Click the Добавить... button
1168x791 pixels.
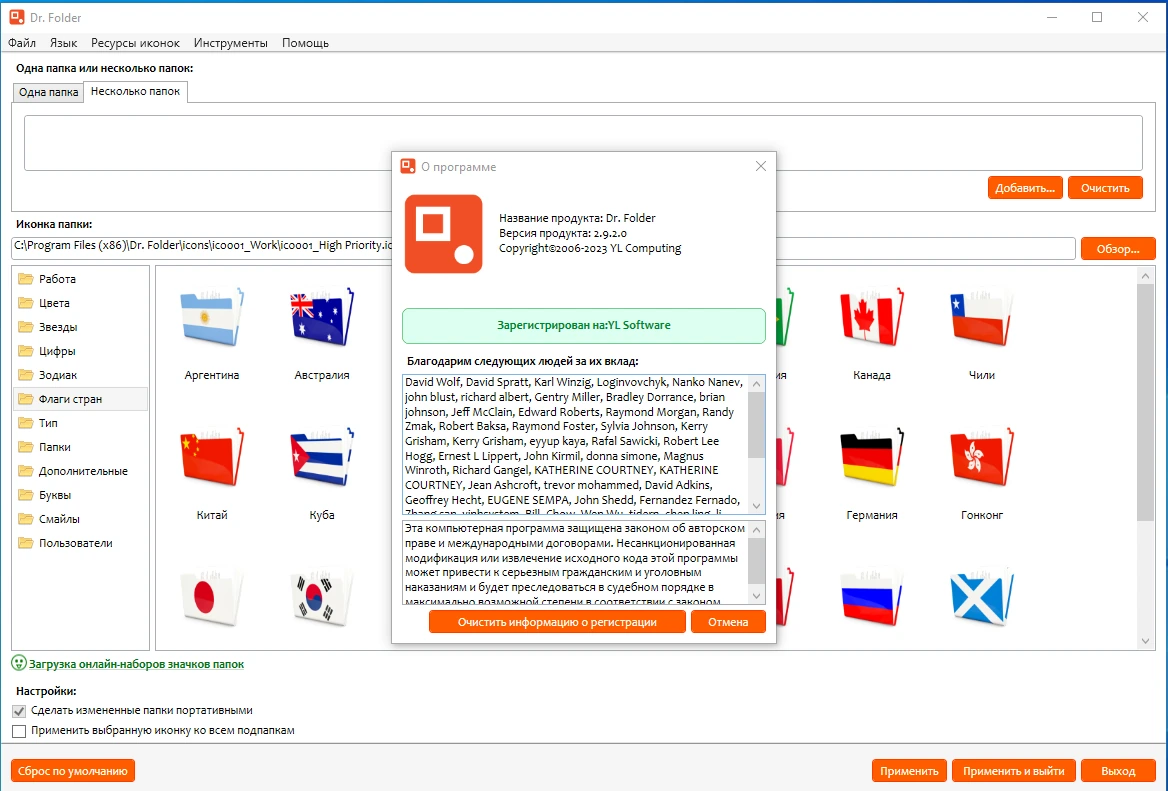pos(1025,188)
